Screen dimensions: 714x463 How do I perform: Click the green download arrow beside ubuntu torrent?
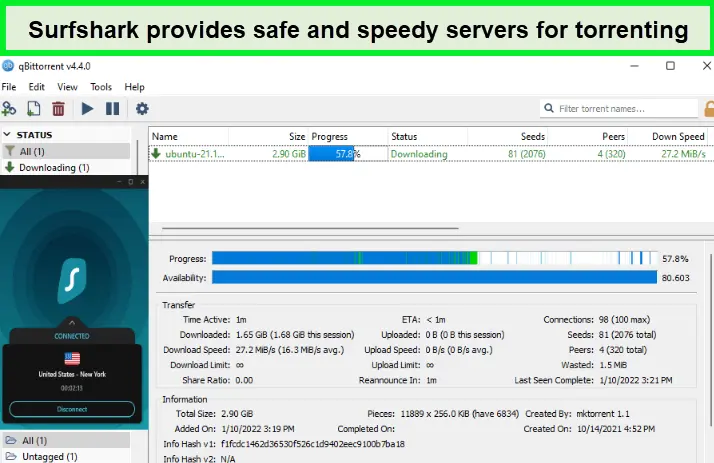point(156,153)
